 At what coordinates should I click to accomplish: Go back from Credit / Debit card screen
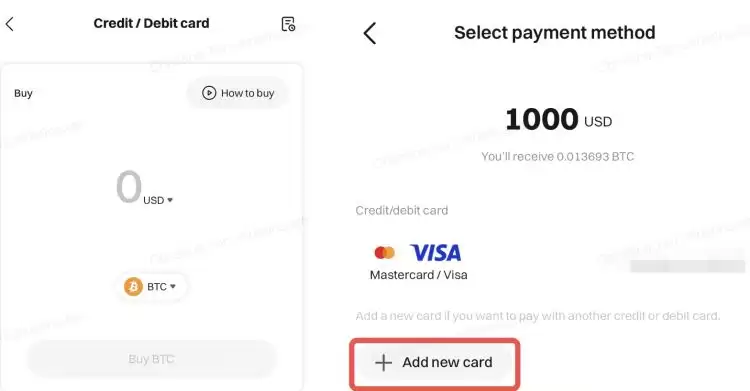tap(10, 23)
